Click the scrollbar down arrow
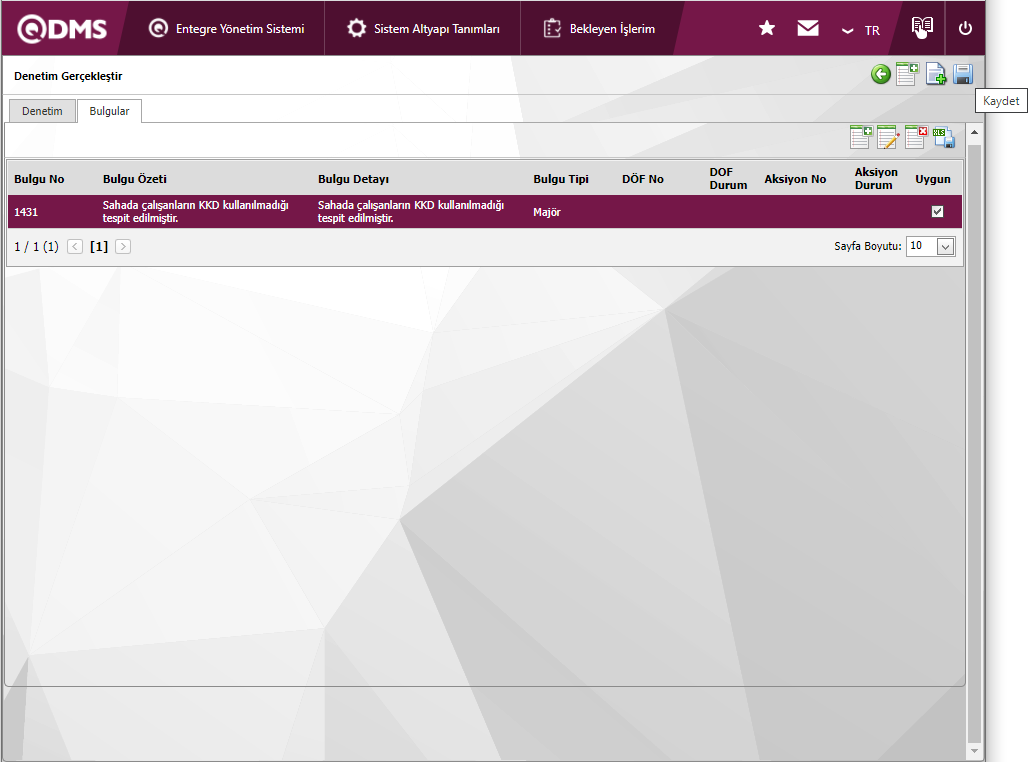This screenshot has height=762, width=1030. (974, 751)
